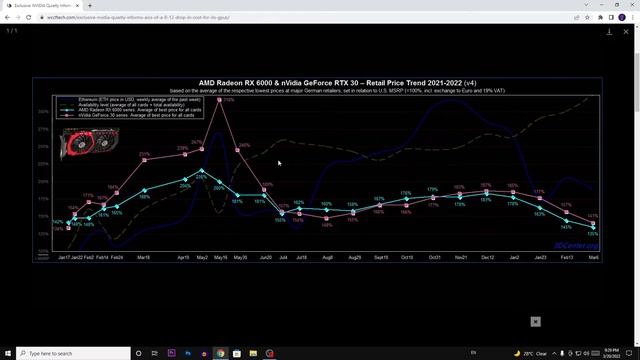Open Task View on the taskbar
The image size is (640, 360).
(155, 353)
